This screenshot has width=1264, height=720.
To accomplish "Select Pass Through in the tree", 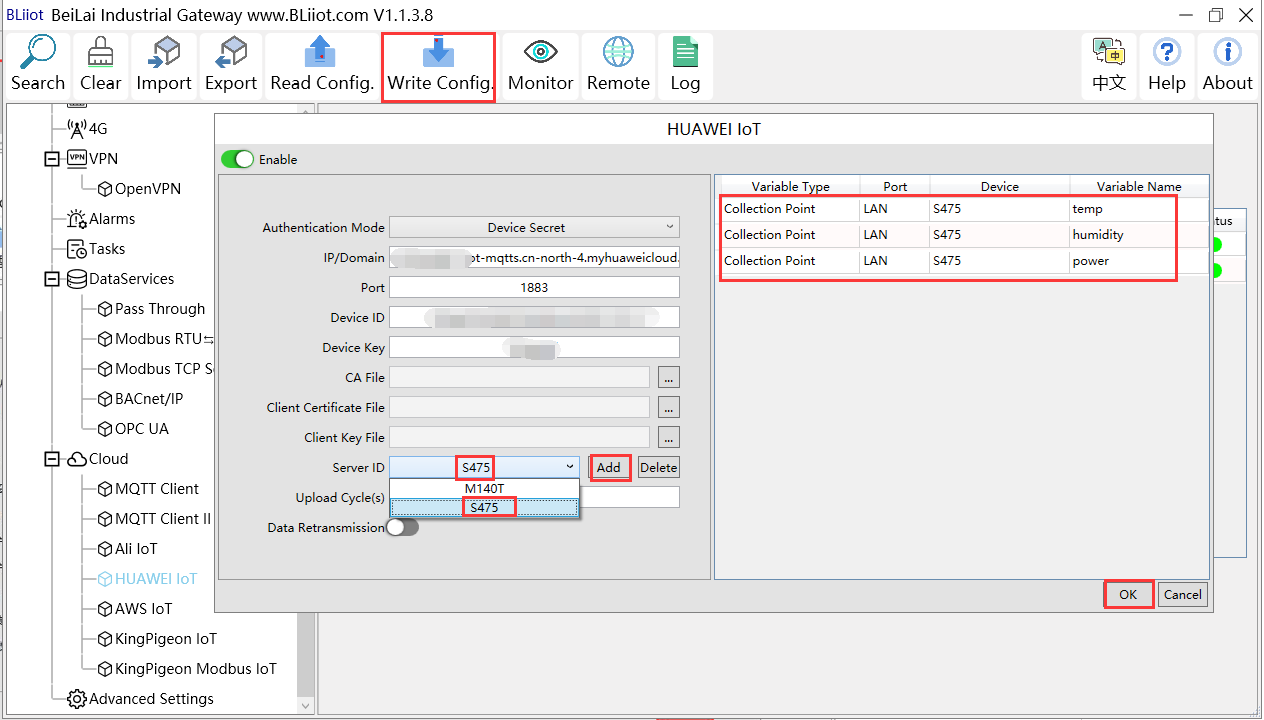I will (x=151, y=309).
